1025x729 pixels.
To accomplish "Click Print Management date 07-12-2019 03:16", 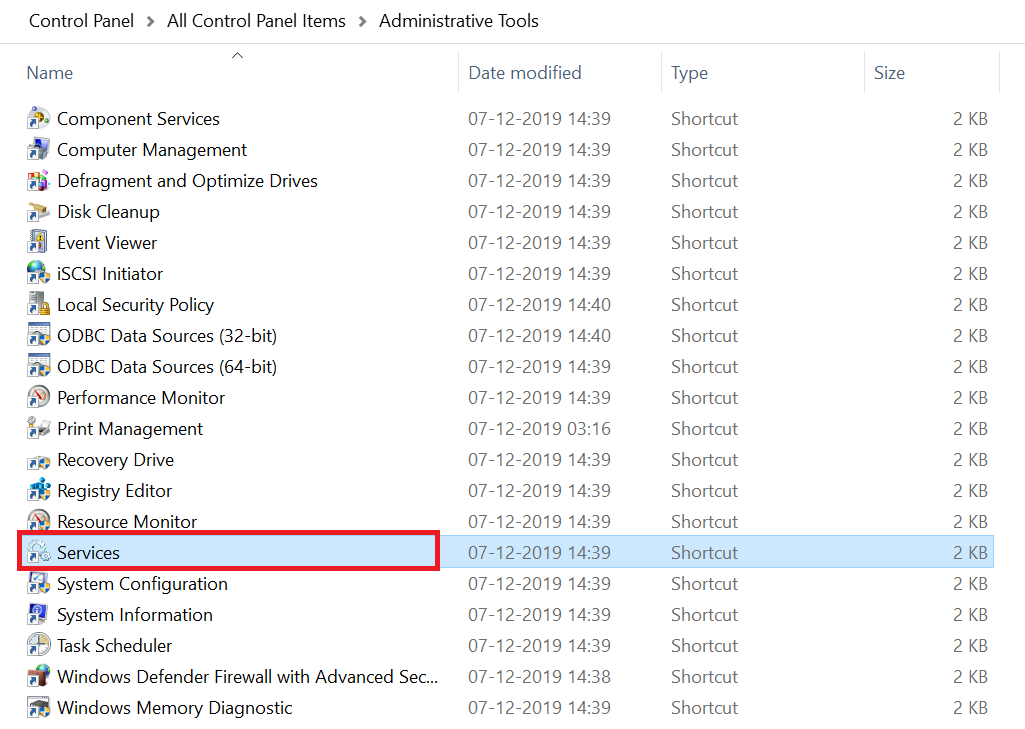I will point(539,429).
